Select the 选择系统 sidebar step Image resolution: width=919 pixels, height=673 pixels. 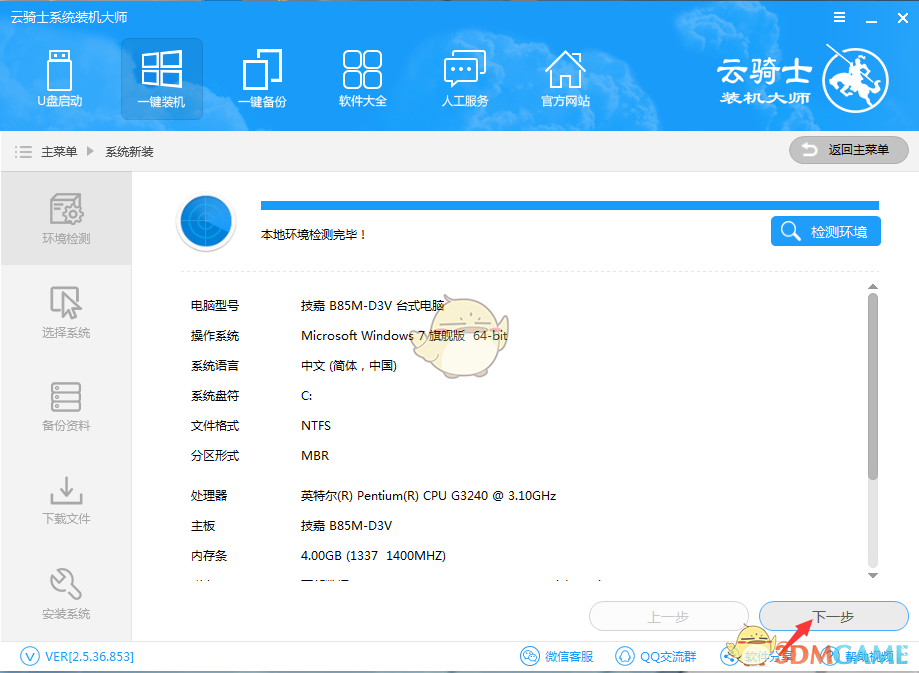[x=66, y=312]
